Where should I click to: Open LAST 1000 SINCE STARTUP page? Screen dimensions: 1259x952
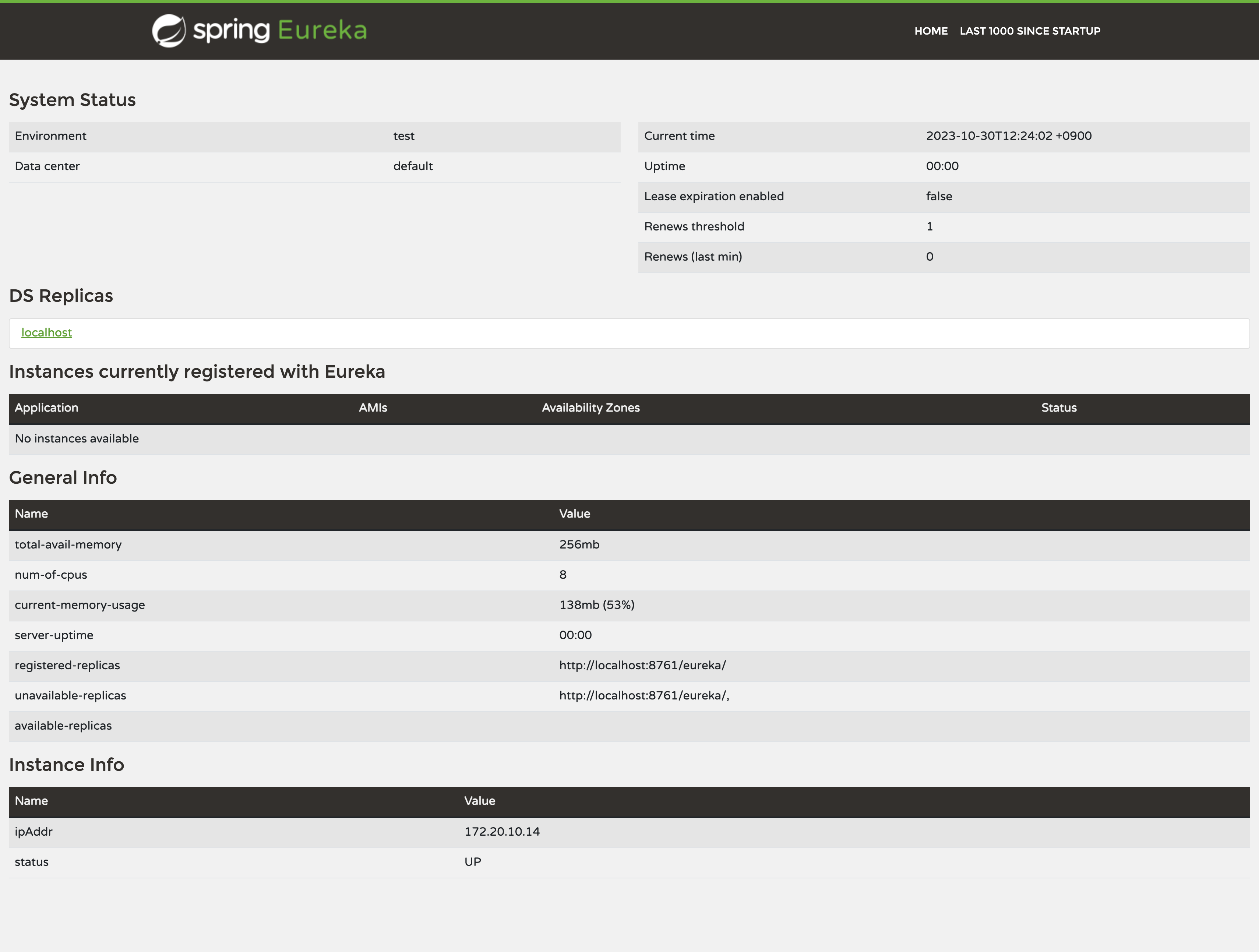pyautogui.click(x=1030, y=31)
